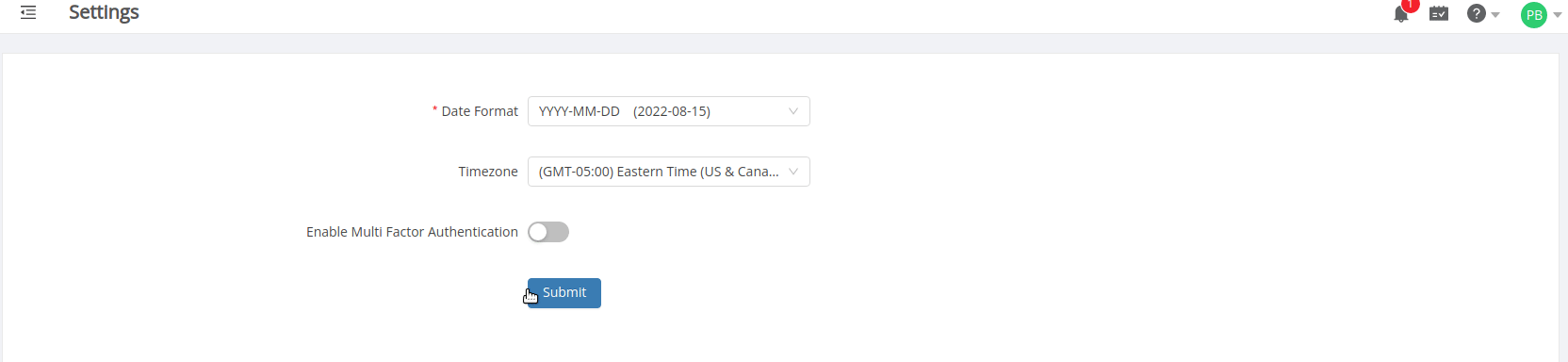Image resolution: width=1568 pixels, height=362 pixels.
Task: Click the chevron in Date Format field
Action: [x=793, y=111]
